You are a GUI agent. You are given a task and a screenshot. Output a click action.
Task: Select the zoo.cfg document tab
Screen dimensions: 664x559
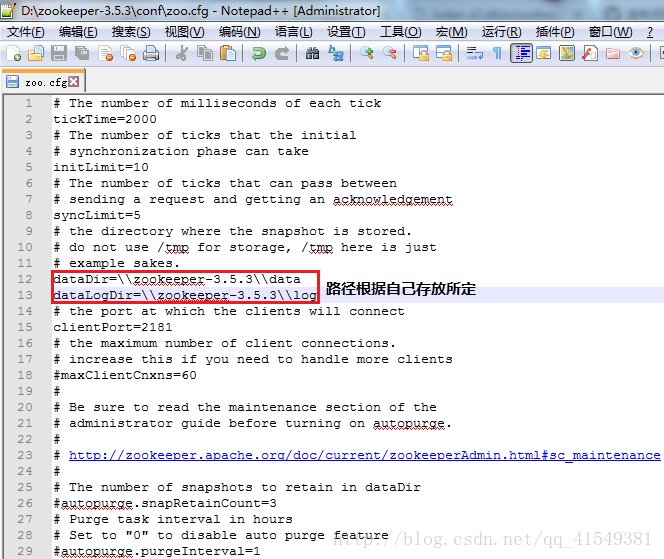pyautogui.click(x=43, y=81)
